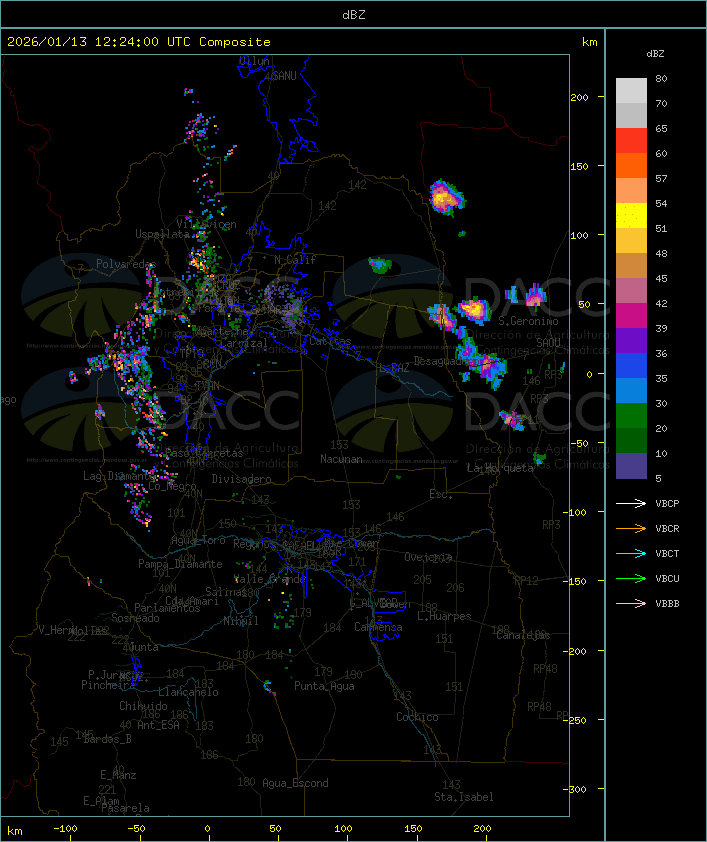The image size is (707, 842).
Task: Click the green VBCU arrow icon
Action: [631, 579]
